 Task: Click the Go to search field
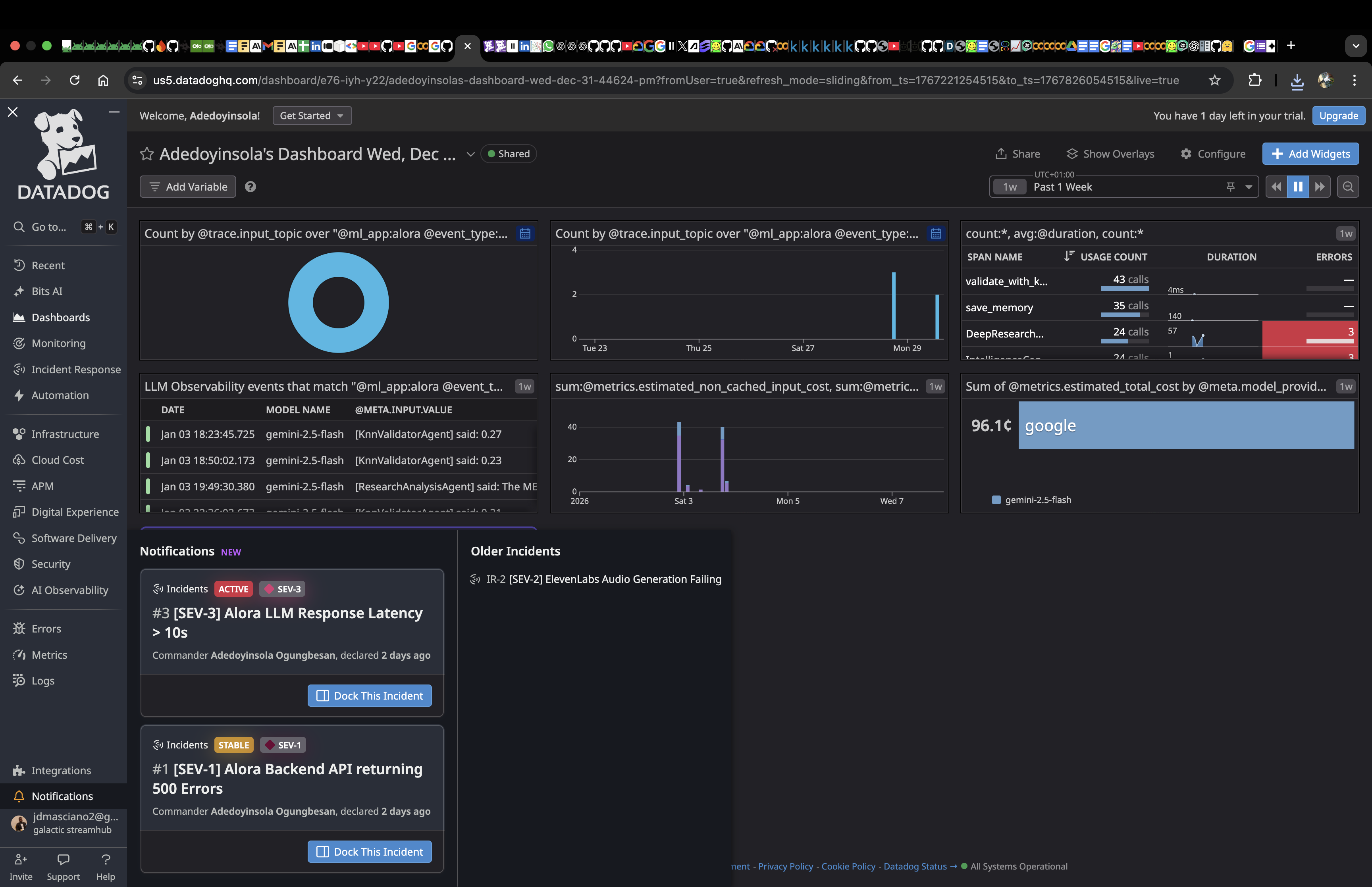(49, 227)
